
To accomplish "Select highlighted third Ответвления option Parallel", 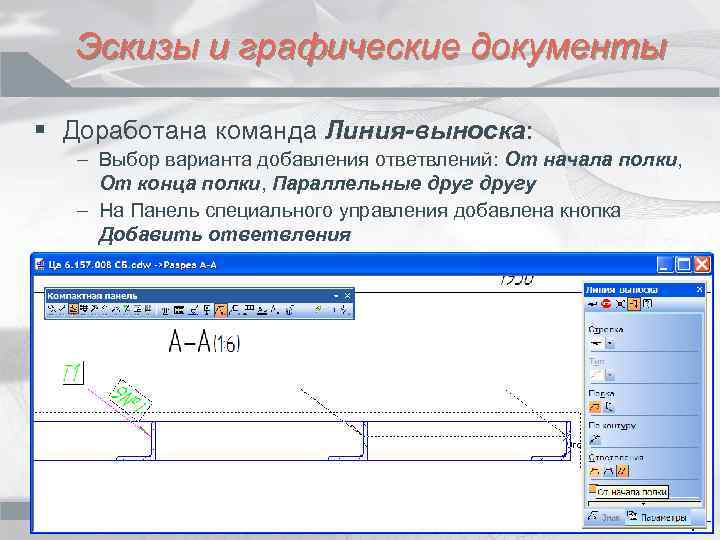I will pos(623,471).
